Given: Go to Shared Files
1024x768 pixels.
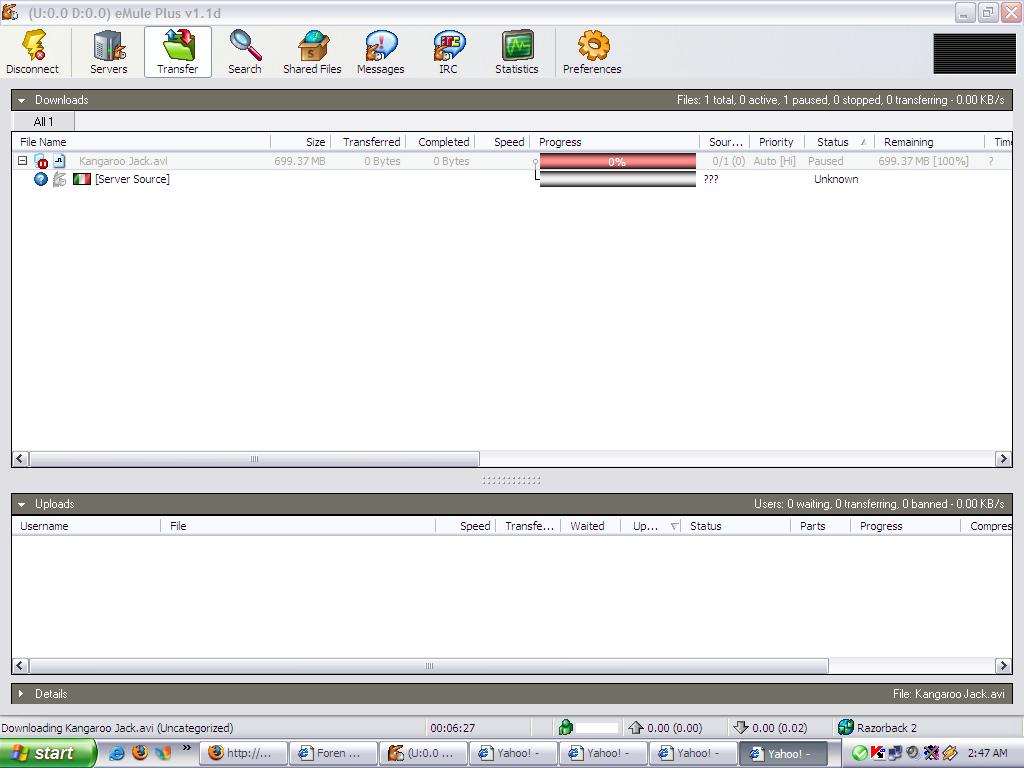Looking at the screenshot, I should pos(312,52).
